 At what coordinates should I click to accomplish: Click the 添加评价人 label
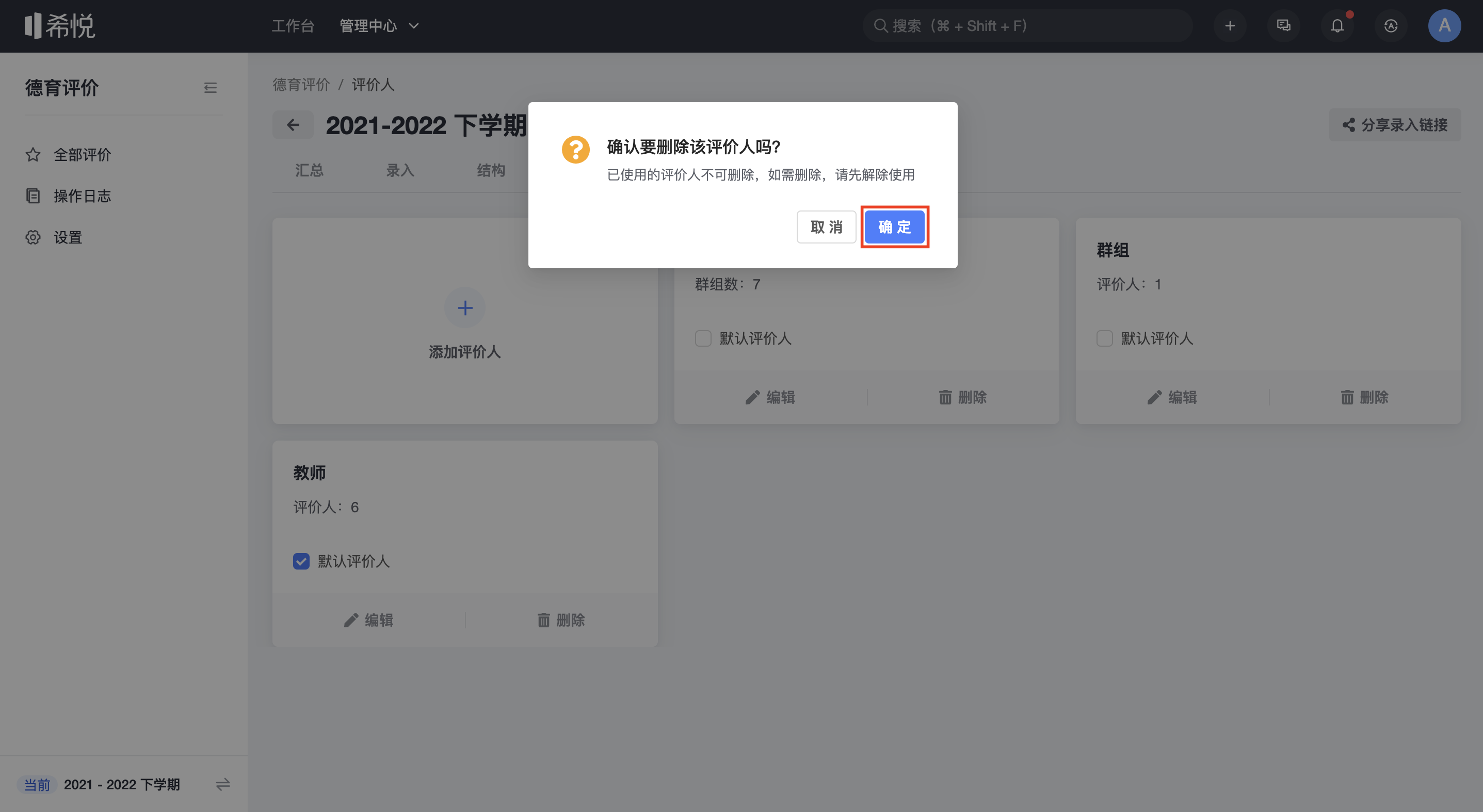(464, 352)
